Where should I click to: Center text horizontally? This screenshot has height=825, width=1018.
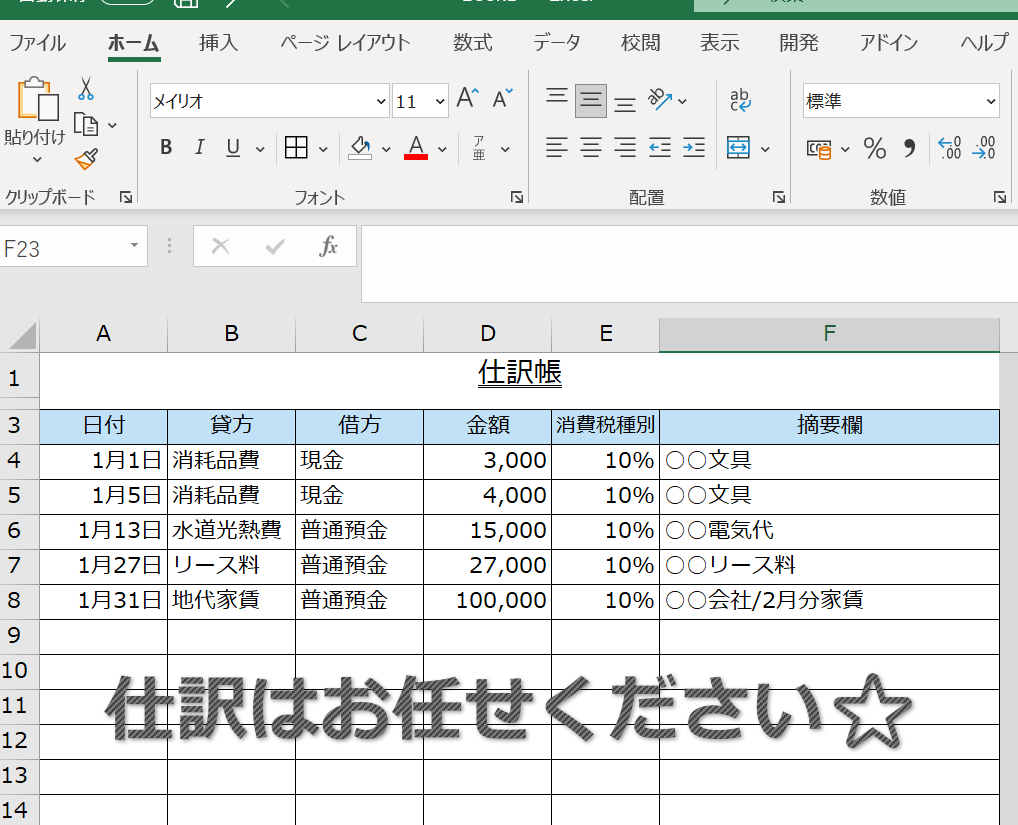[591, 148]
